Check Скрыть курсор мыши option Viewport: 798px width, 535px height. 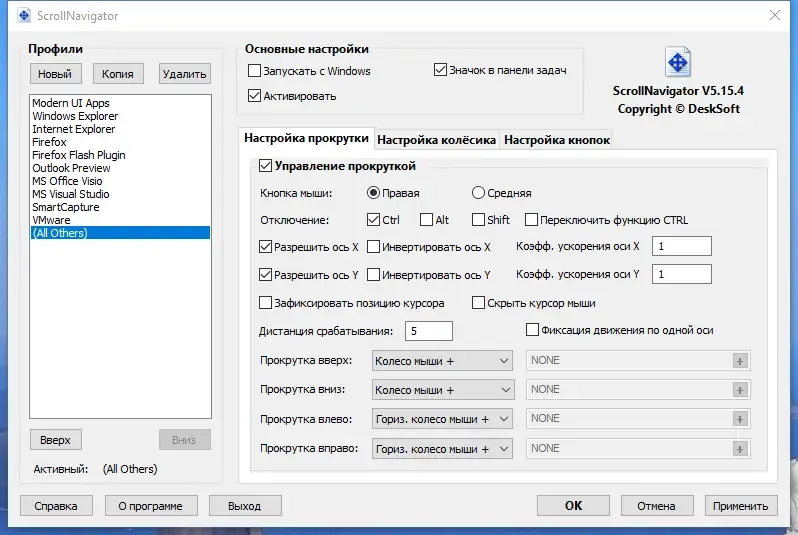[478, 303]
